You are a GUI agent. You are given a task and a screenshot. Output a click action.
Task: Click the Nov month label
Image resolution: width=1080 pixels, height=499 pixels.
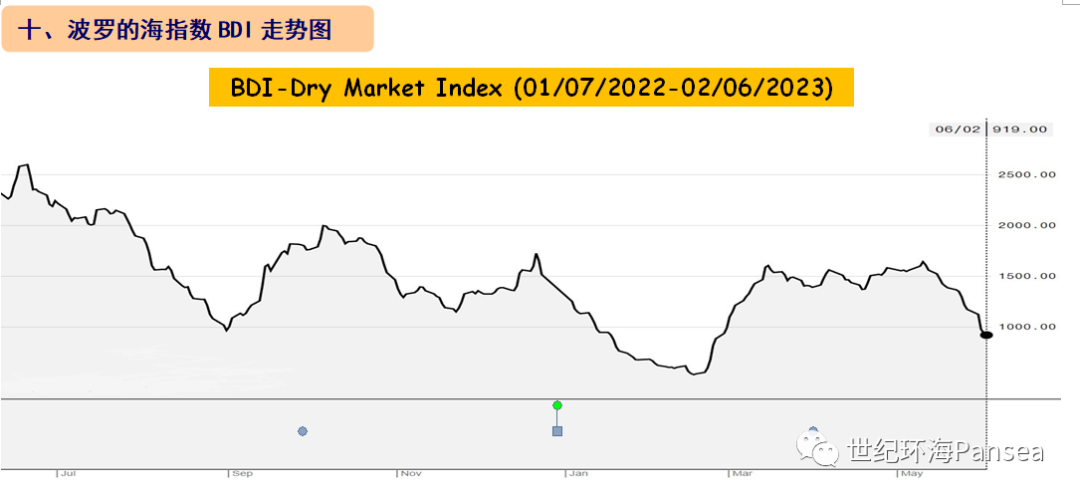click(x=412, y=474)
